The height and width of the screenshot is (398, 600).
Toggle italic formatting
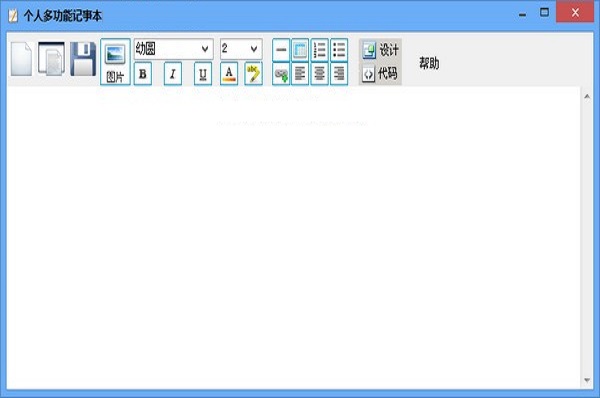click(173, 73)
